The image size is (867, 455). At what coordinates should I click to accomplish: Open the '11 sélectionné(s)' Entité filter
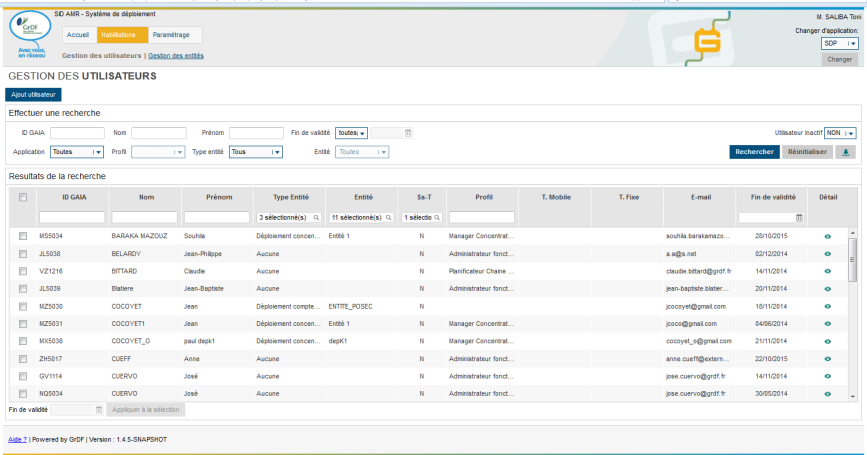tap(361, 218)
